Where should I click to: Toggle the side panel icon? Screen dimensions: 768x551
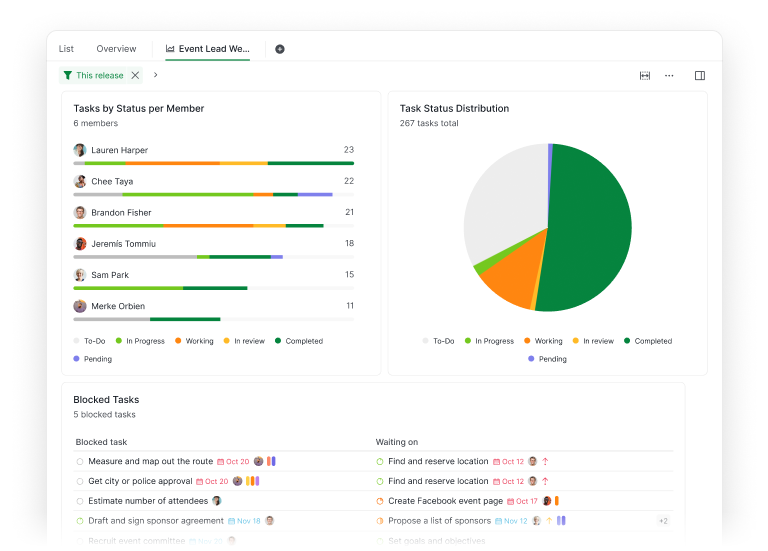point(700,75)
